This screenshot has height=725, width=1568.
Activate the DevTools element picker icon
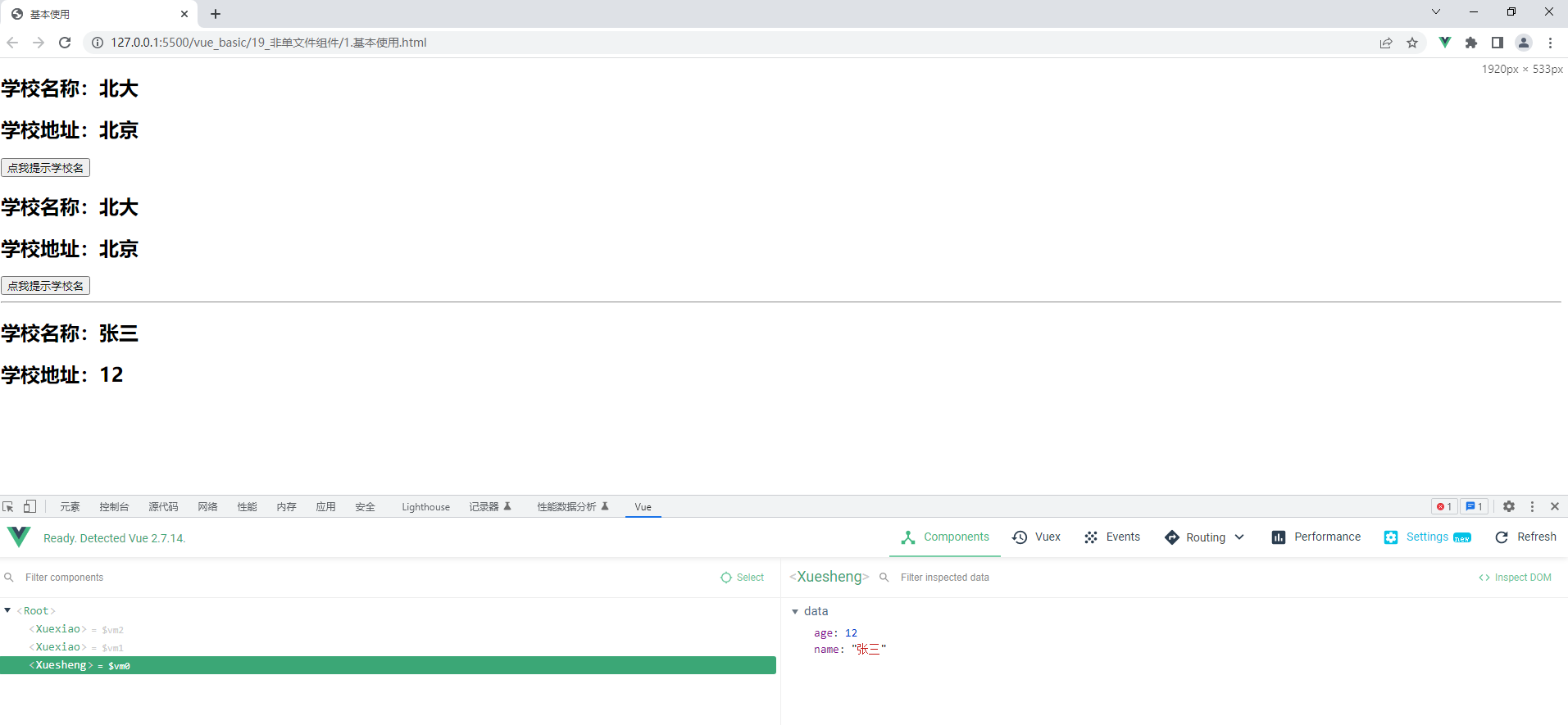pos(8,507)
